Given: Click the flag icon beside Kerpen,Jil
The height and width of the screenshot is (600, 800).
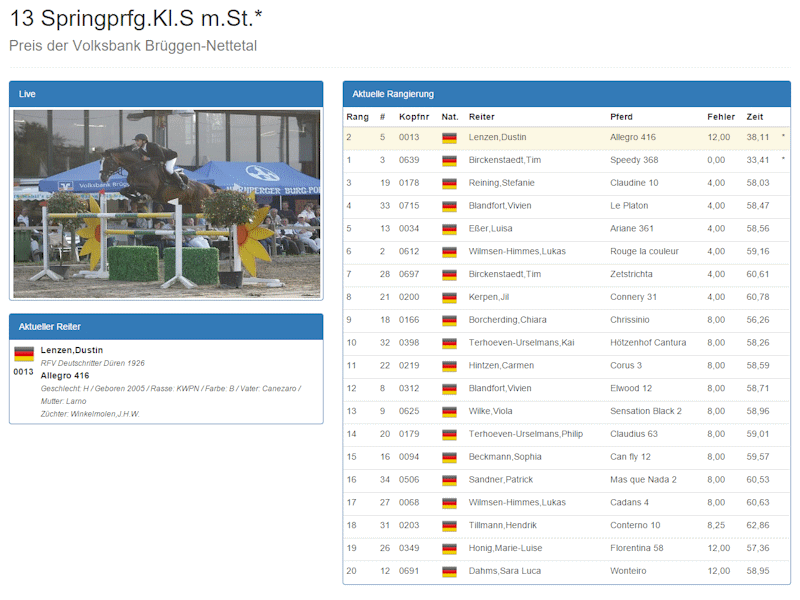Looking at the screenshot, I should (449, 297).
